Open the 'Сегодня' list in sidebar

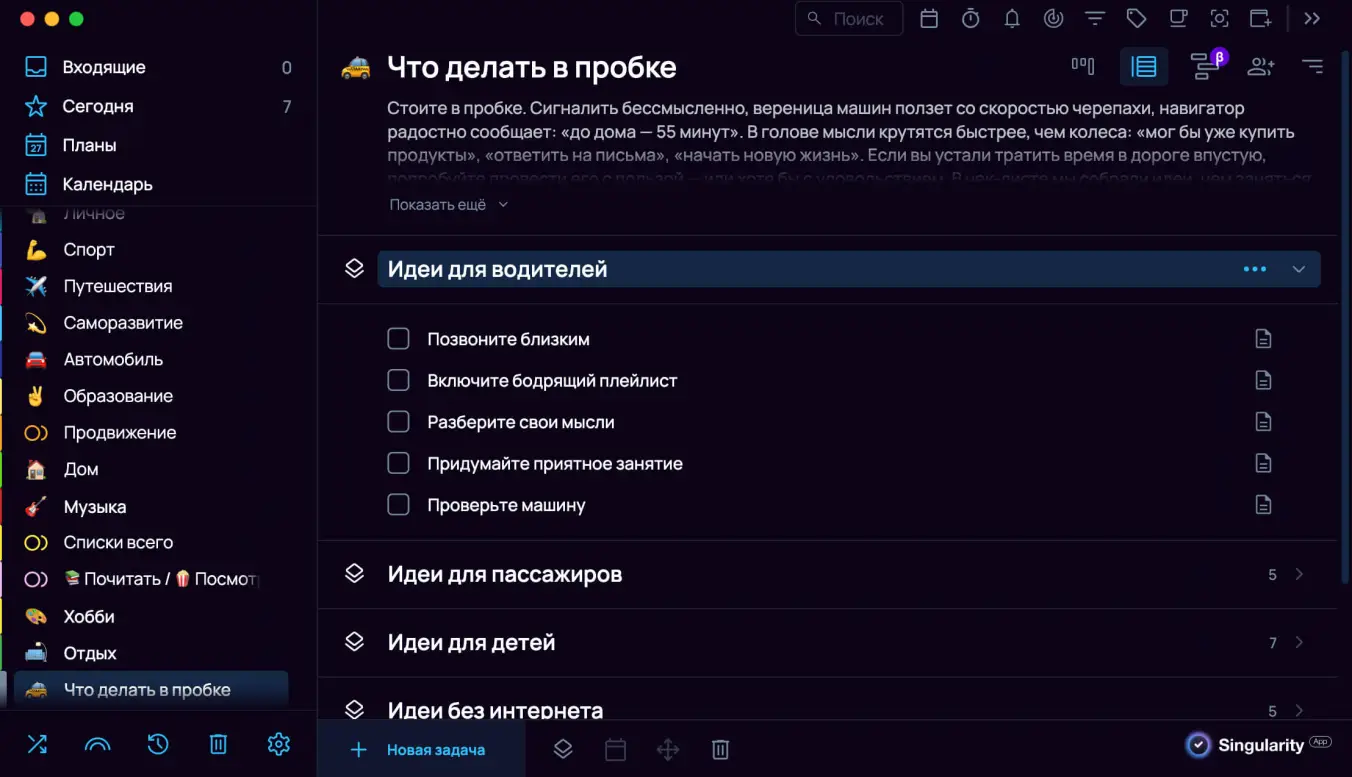(95, 106)
